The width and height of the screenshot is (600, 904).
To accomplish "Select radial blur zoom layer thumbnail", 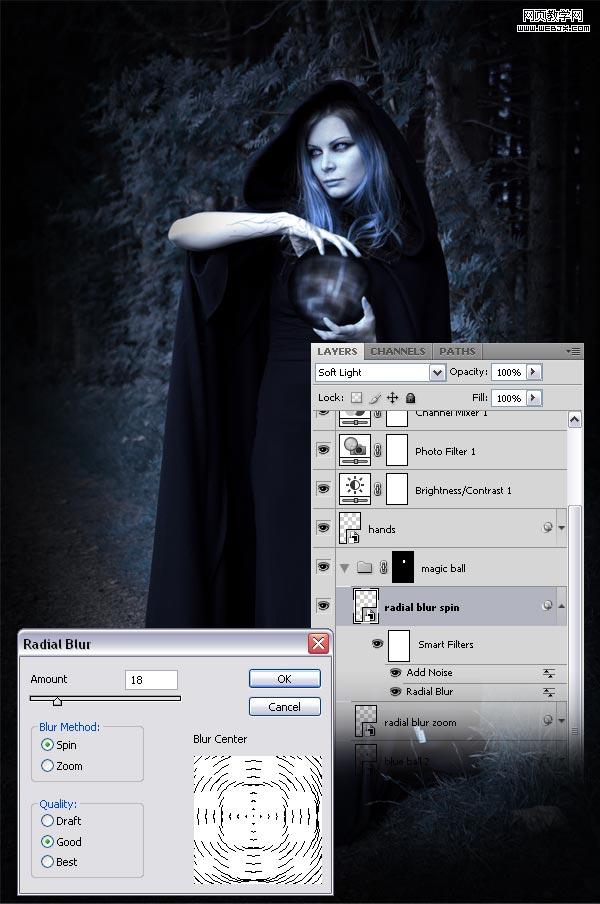I will point(365,721).
